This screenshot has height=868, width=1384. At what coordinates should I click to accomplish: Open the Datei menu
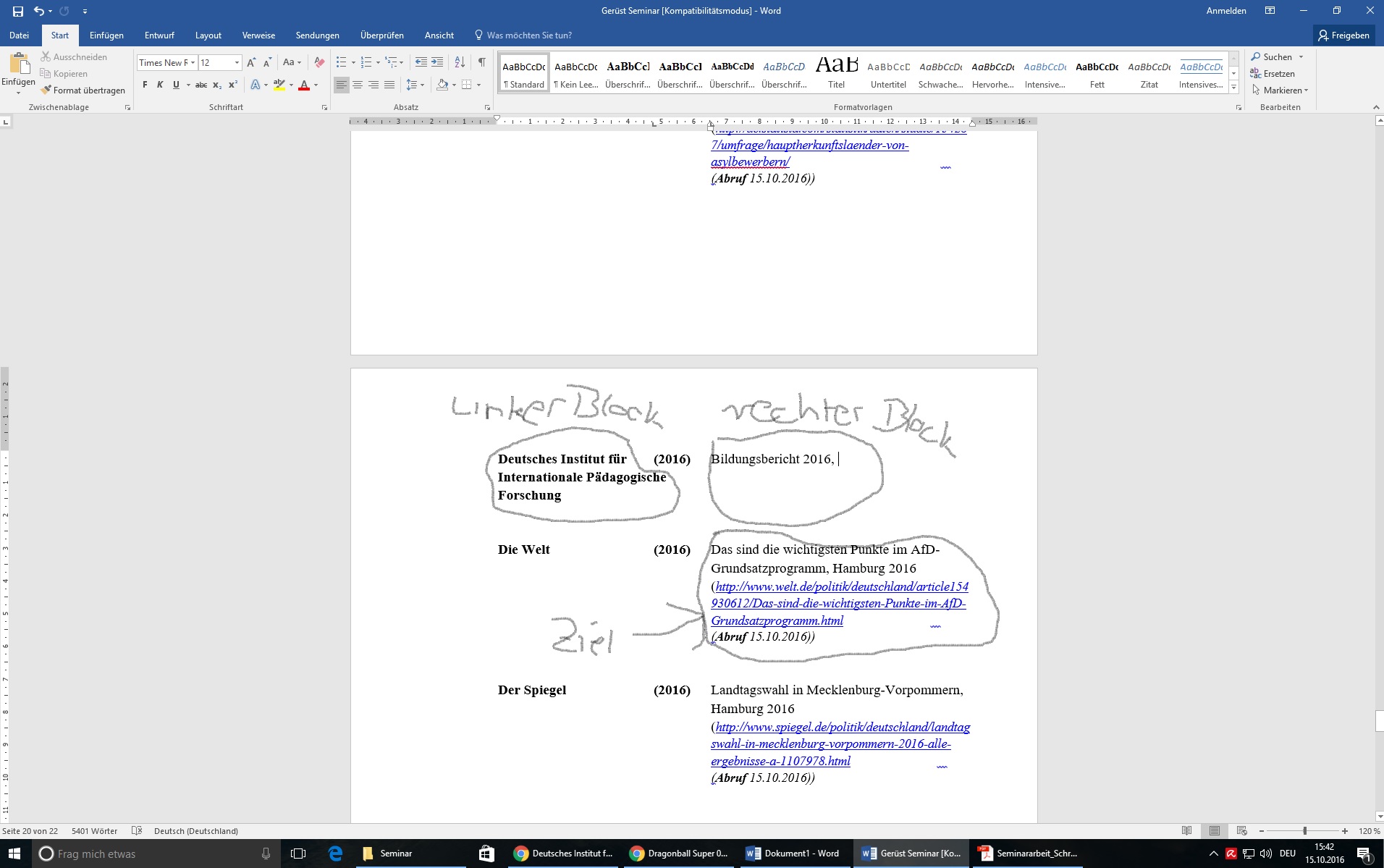click(20, 35)
